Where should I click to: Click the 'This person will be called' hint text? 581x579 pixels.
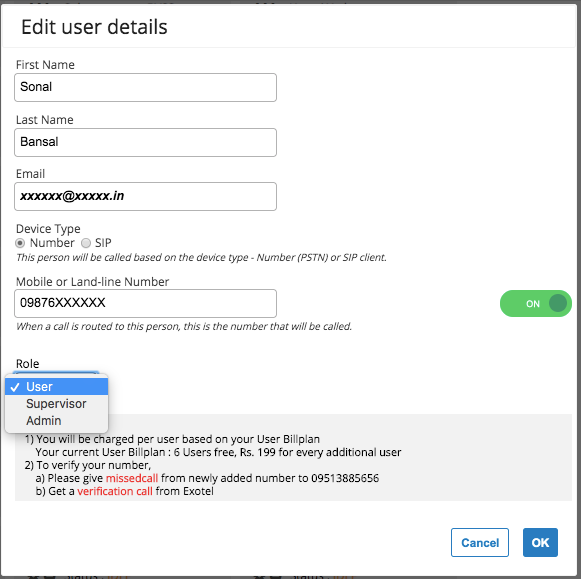(201, 257)
